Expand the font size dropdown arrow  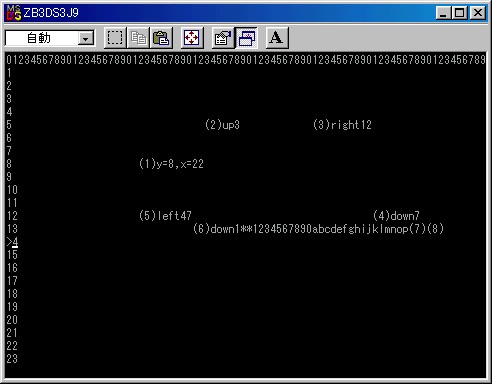(86, 39)
